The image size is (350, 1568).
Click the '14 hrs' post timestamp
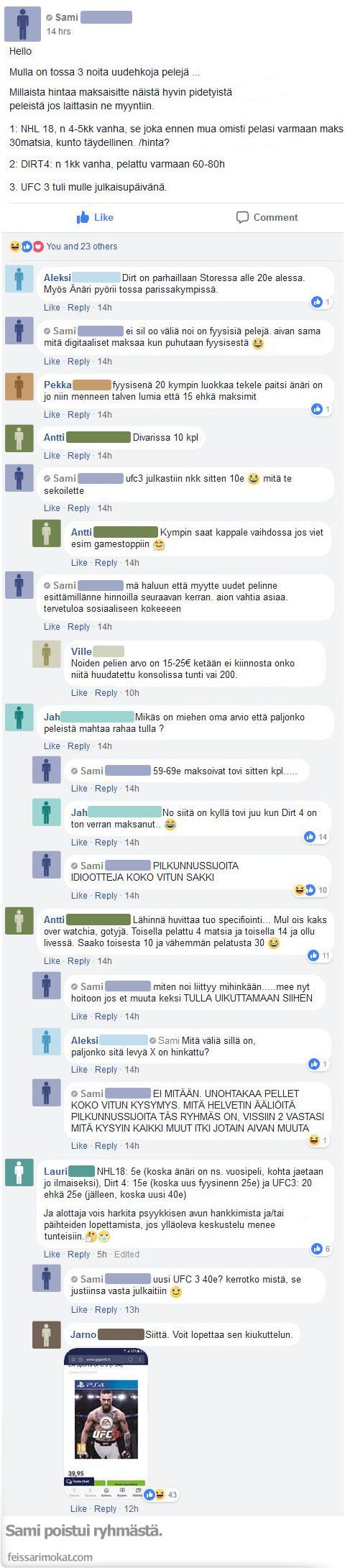coord(59,32)
